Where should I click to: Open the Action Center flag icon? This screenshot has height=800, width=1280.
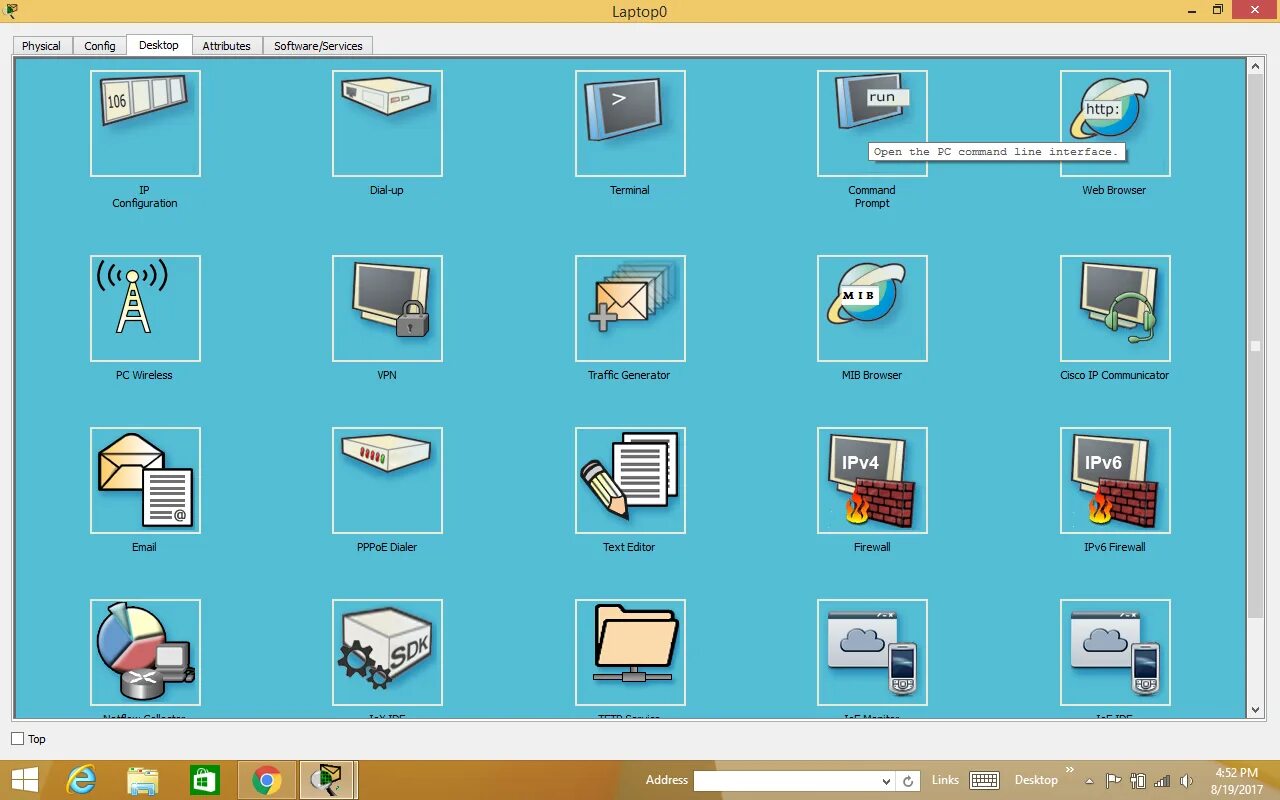[1114, 781]
